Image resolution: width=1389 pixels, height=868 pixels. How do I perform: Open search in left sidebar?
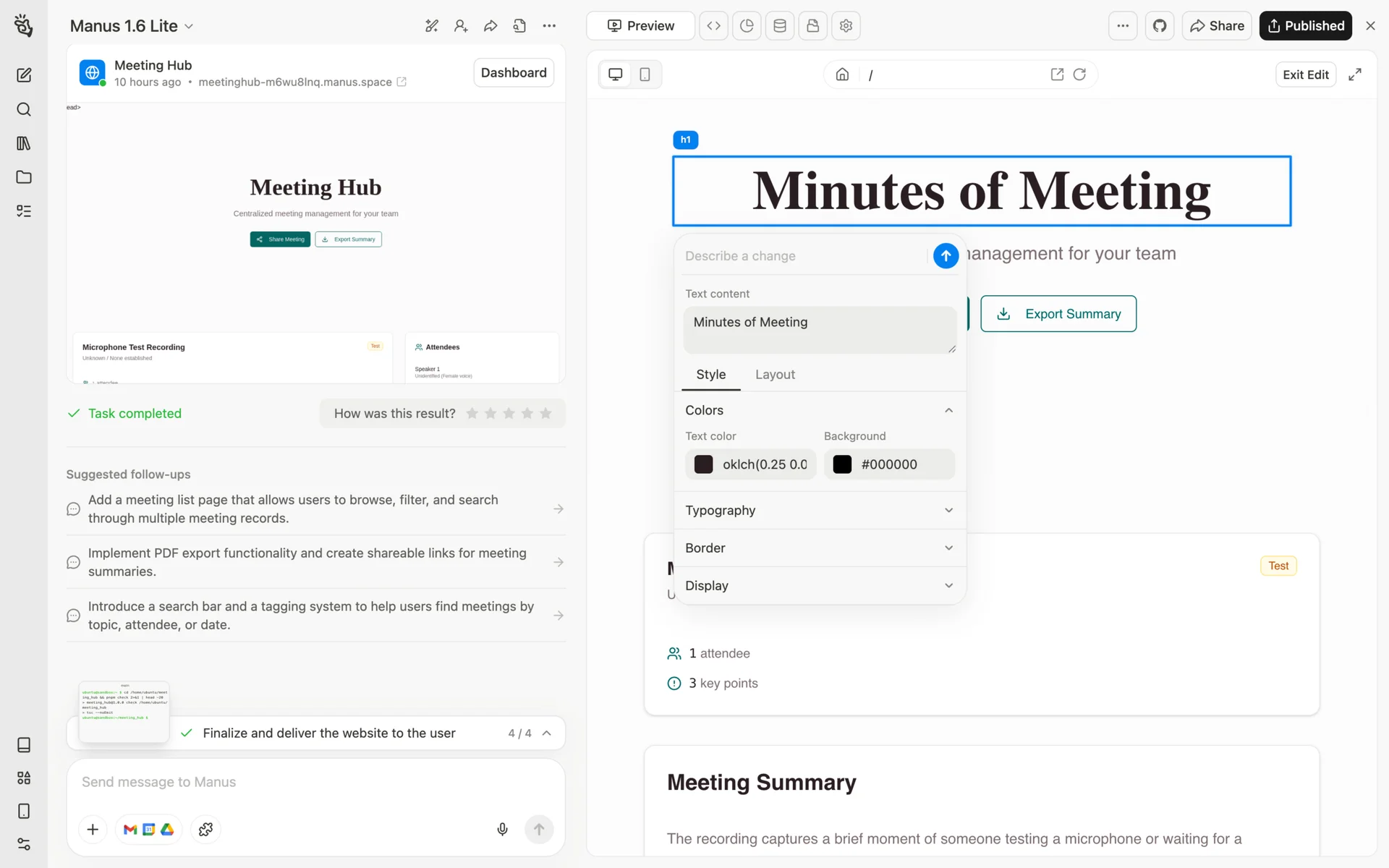[x=24, y=109]
